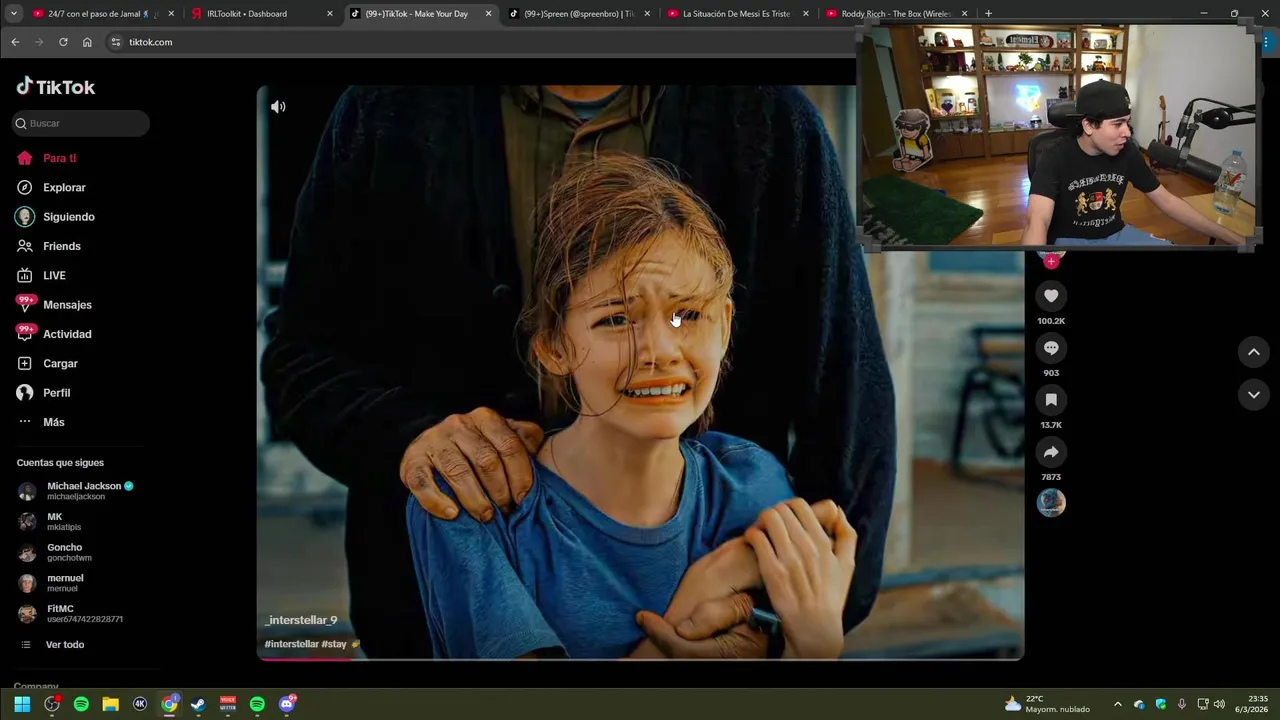
Task: Switch to 'La Situación De Messi Es Triste' tab
Action: (736, 14)
